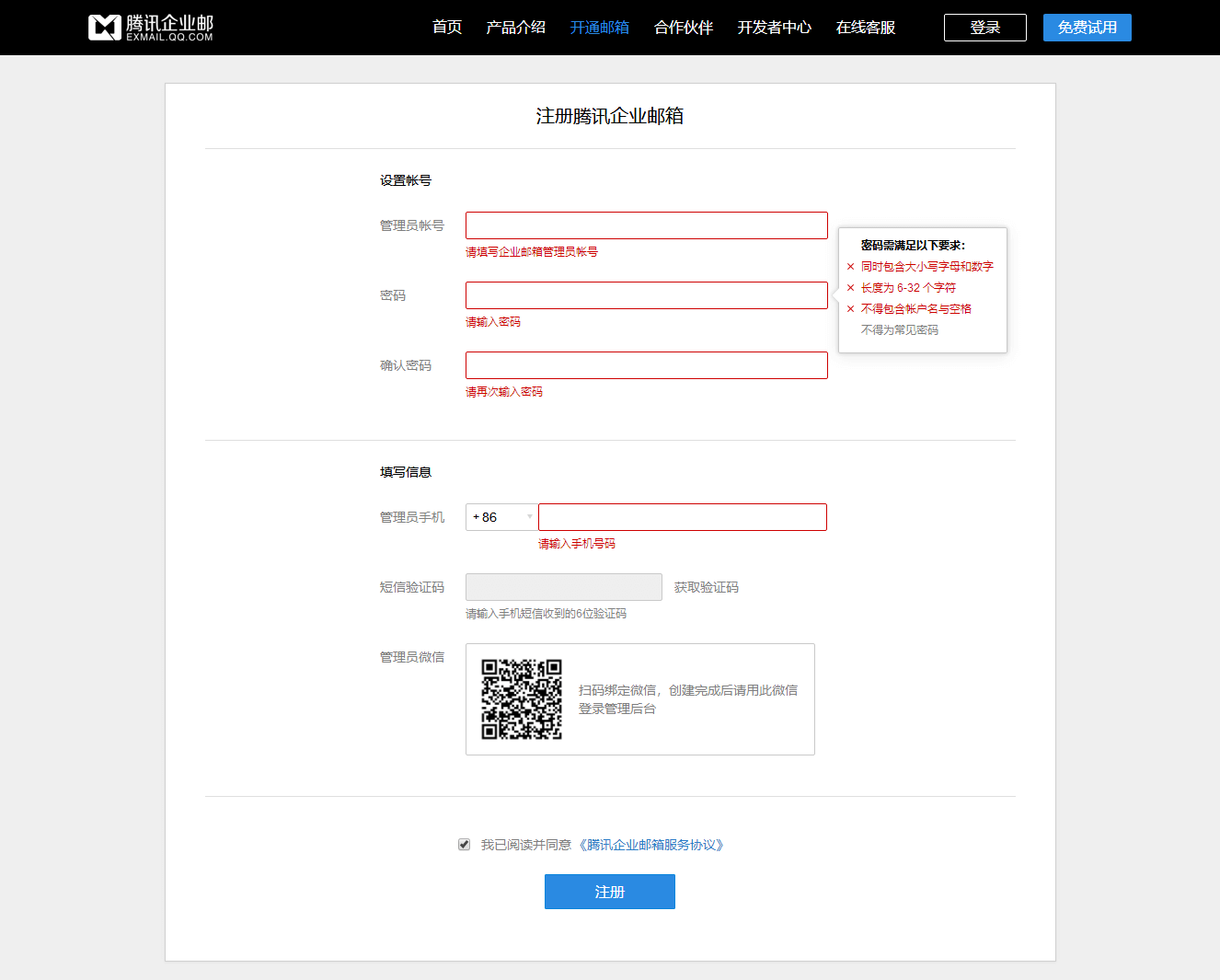This screenshot has height=980, width=1220.
Task: Select the 开通邮箱 nav item
Action: 600,28
